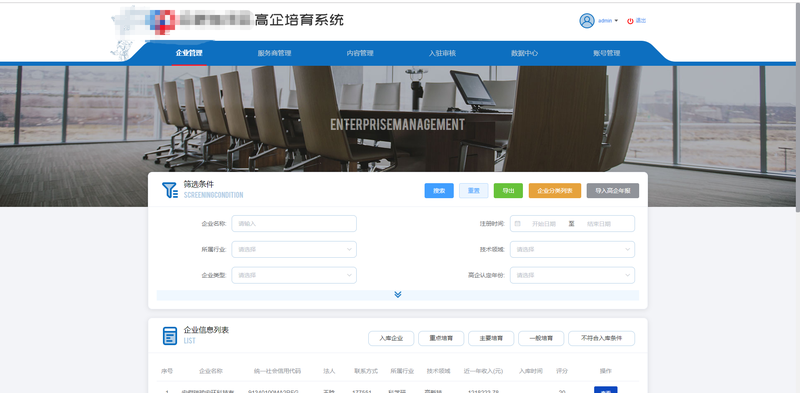Click the orange 企业分类列表 button
The width and height of the screenshot is (800, 393).
[x=555, y=191]
